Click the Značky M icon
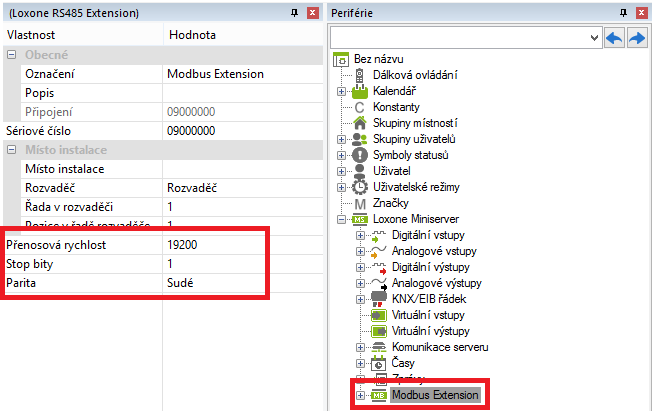Viewport: 652px width, 411px height. (360, 204)
